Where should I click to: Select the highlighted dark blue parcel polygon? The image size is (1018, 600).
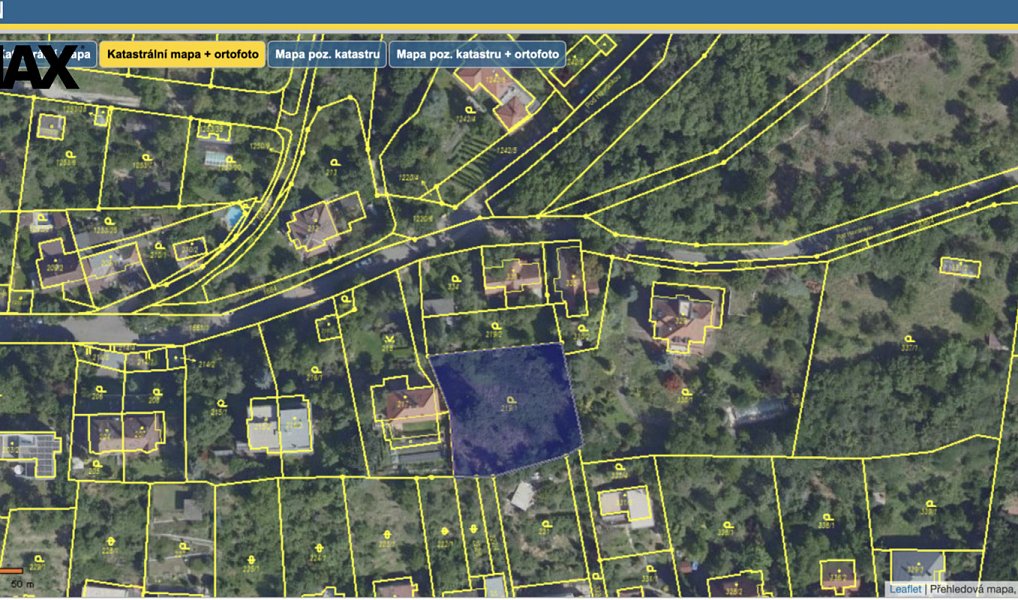tap(506, 409)
